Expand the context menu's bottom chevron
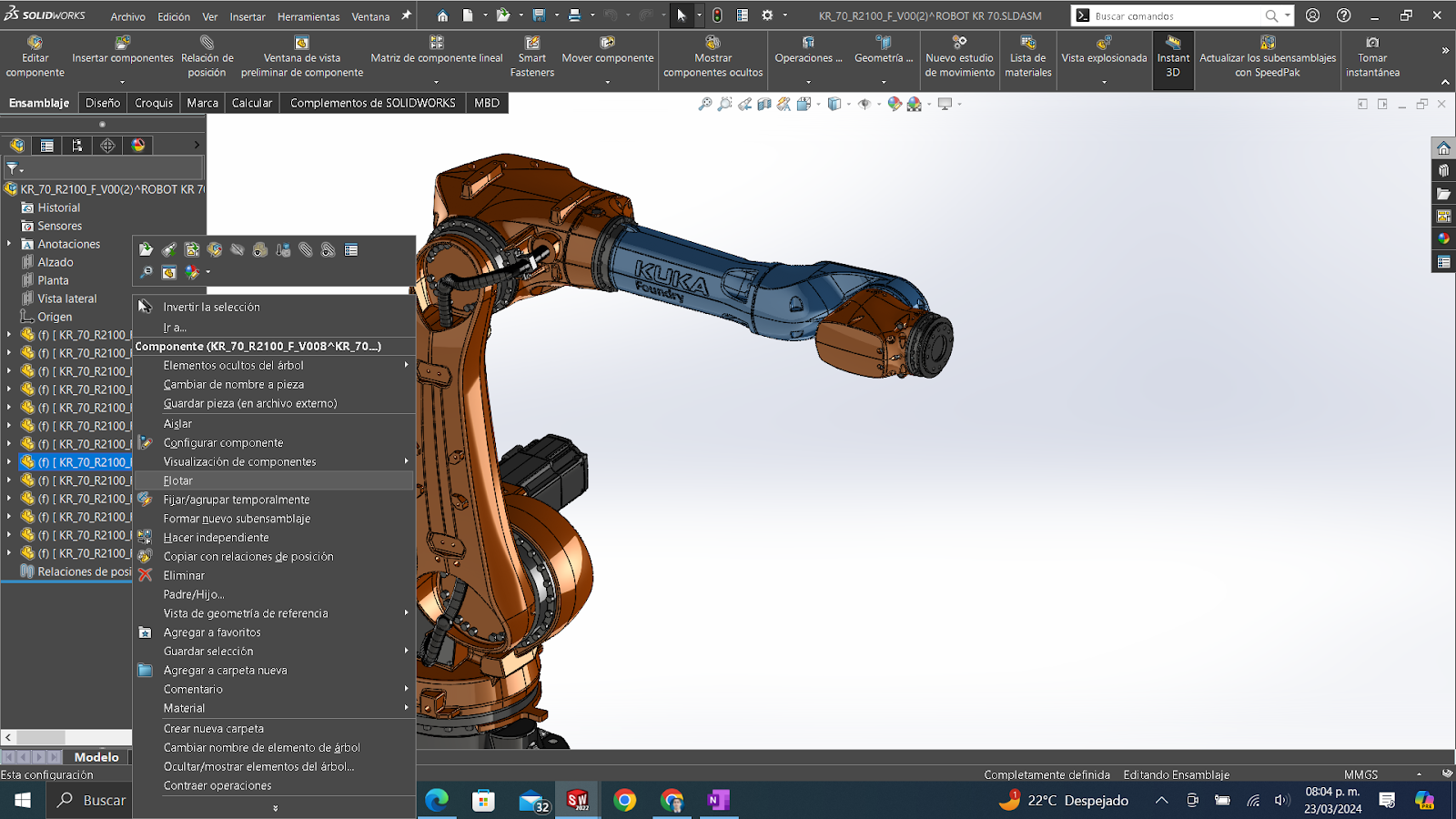This screenshot has width=1456, height=819. (275, 808)
